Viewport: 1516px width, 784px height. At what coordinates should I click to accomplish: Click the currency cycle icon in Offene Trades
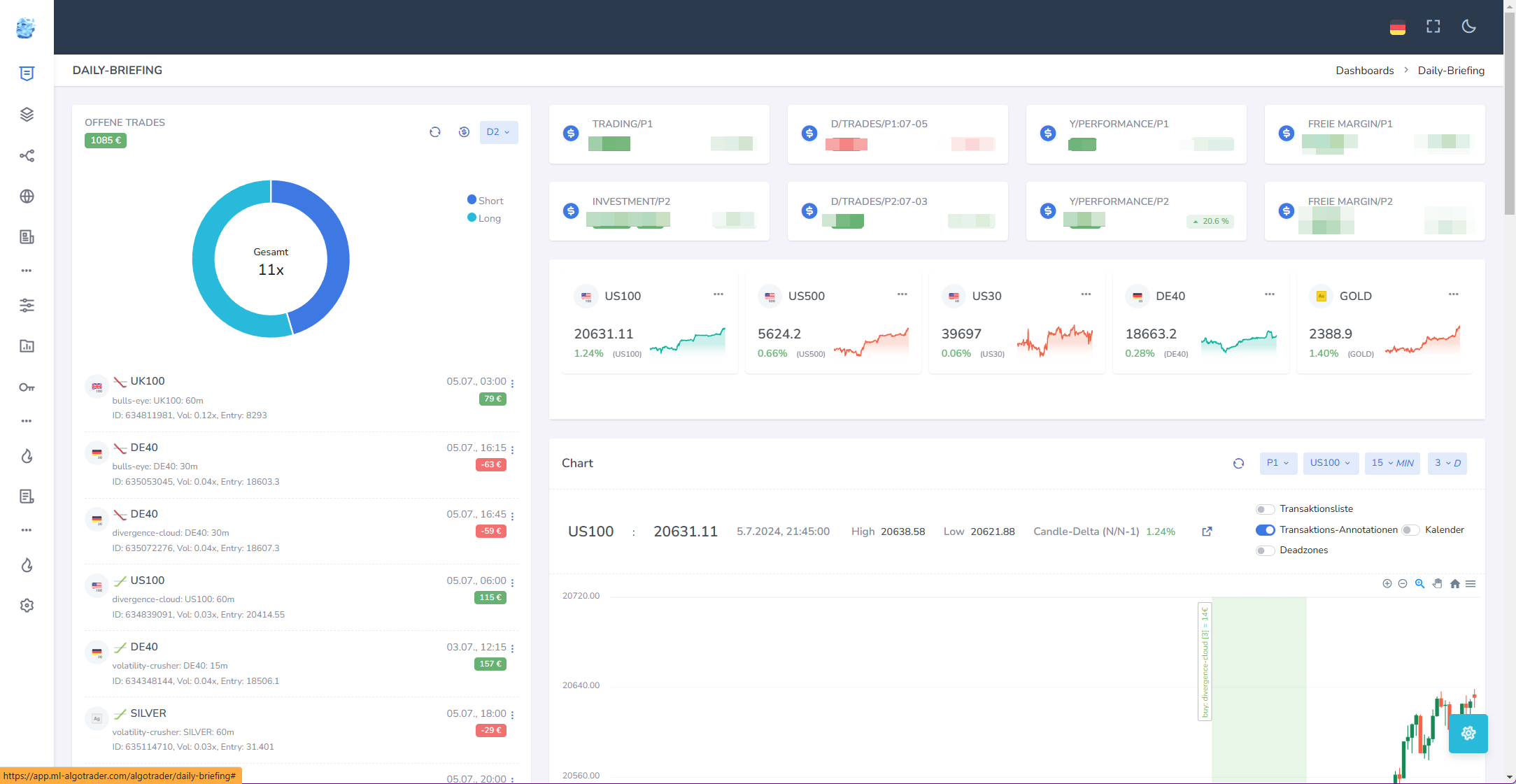464,132
